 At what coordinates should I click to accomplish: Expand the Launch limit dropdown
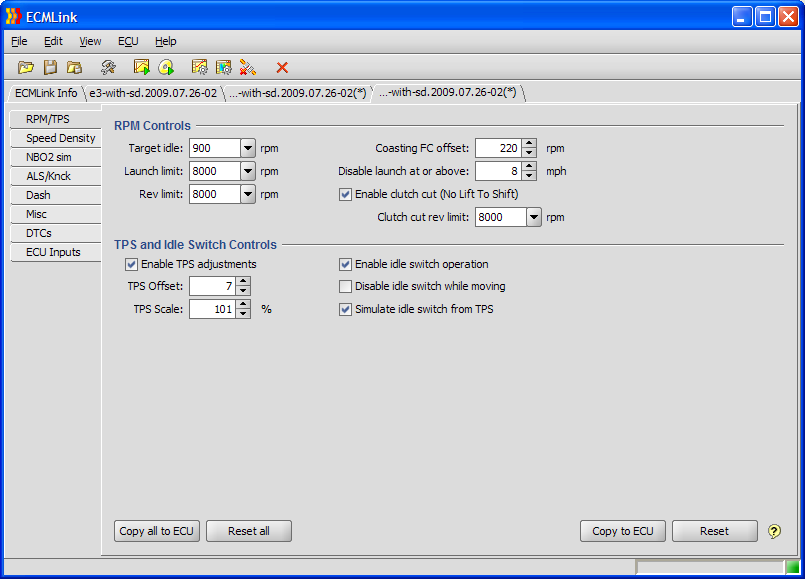[248, 171]
